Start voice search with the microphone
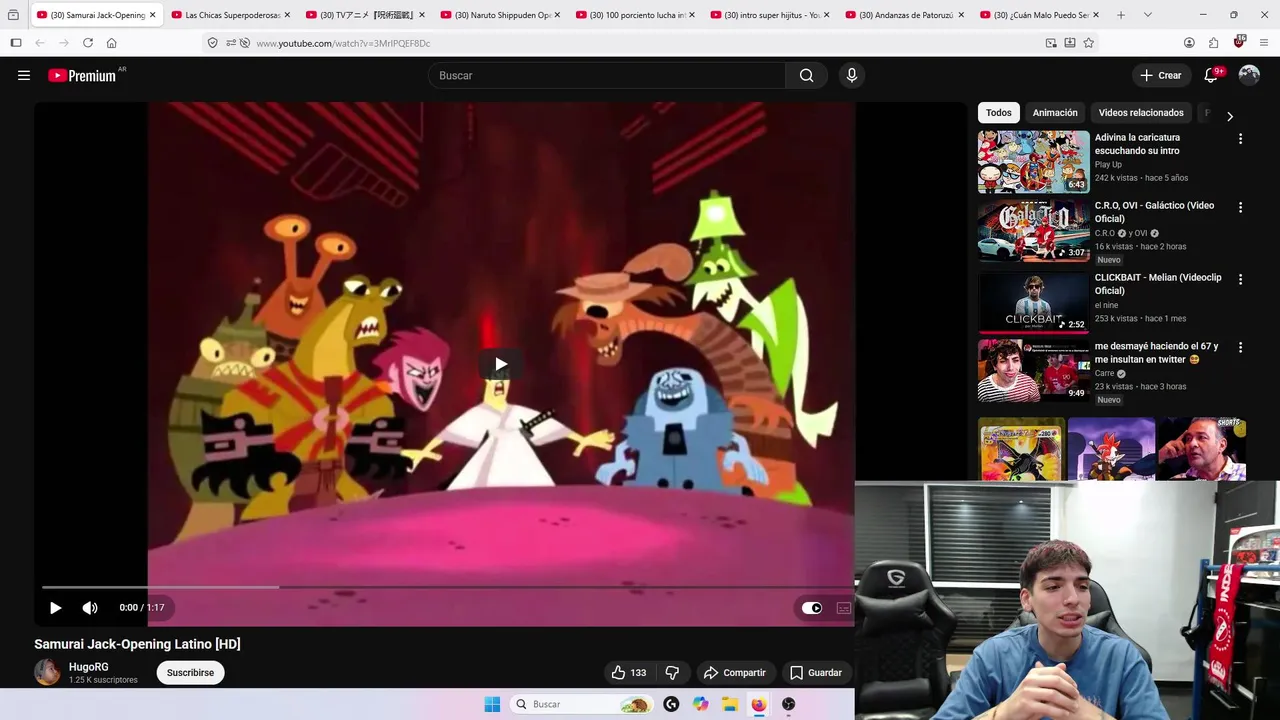This screenshot has height=720, width=1280. coord(851,75)
